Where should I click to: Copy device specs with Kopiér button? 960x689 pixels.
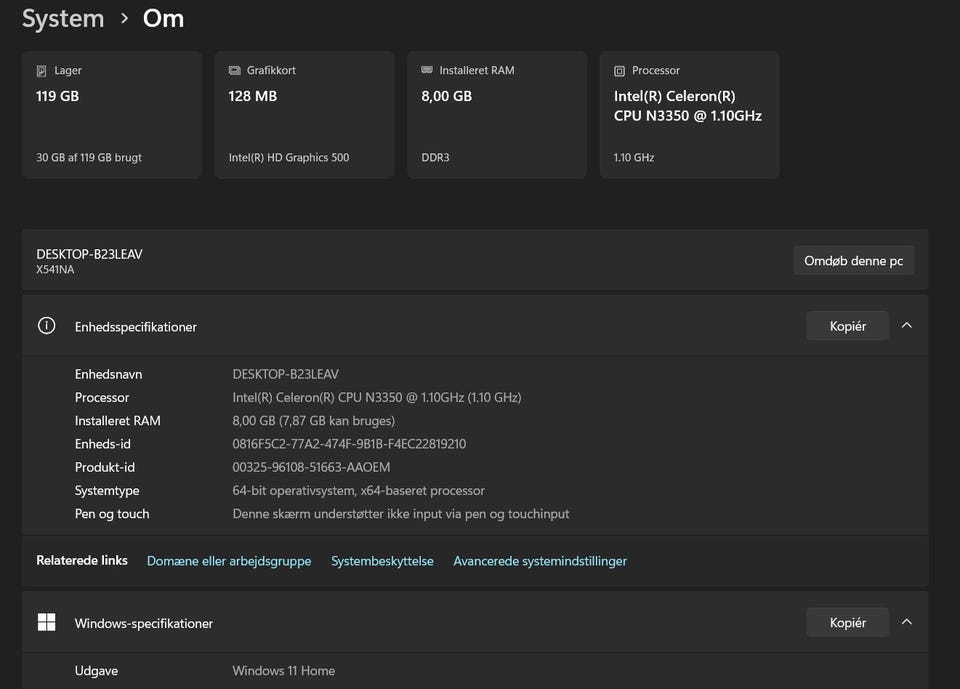(x=847, y=326)
